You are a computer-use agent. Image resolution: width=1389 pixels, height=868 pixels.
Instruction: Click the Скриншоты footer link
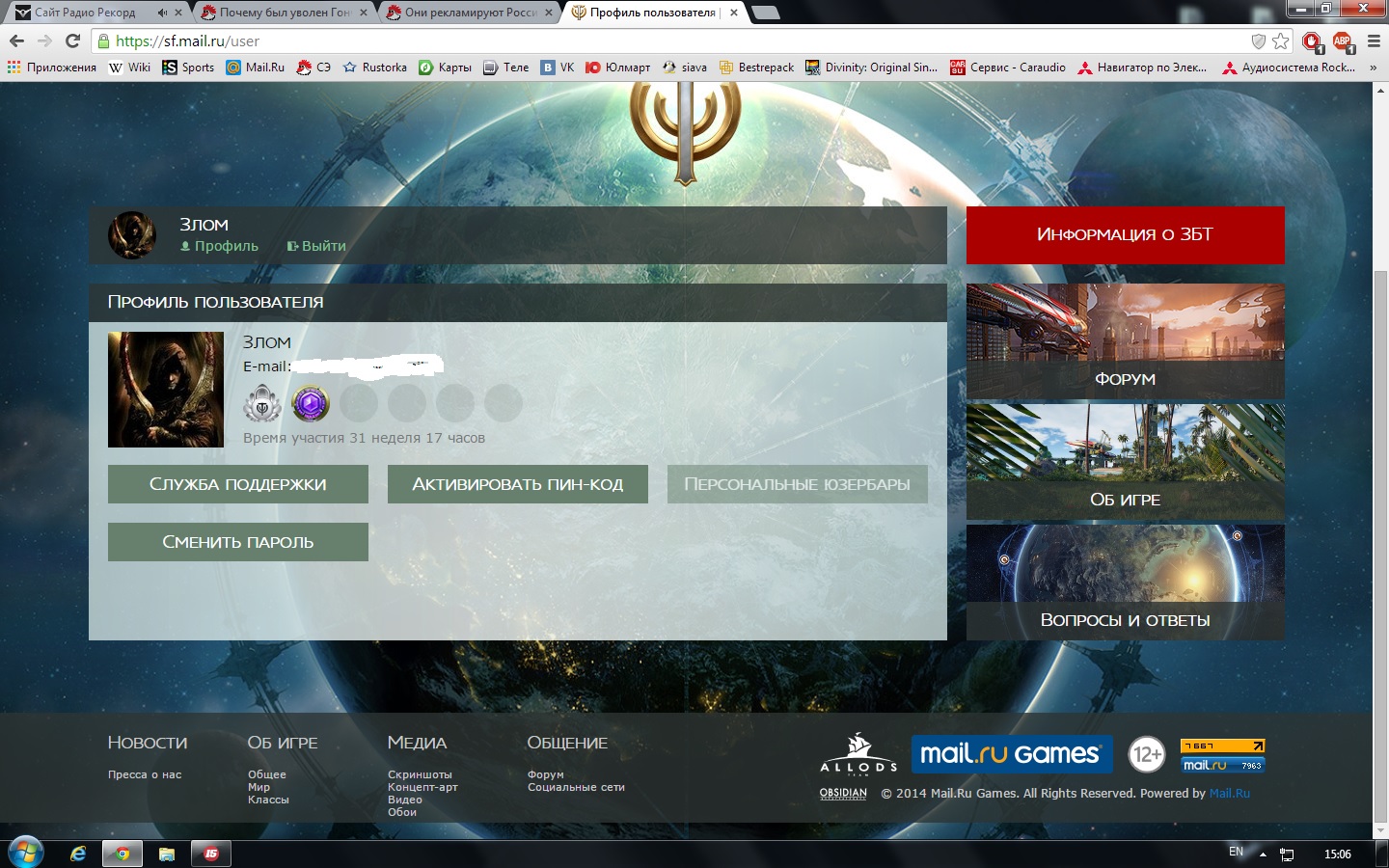pos(420,774)
